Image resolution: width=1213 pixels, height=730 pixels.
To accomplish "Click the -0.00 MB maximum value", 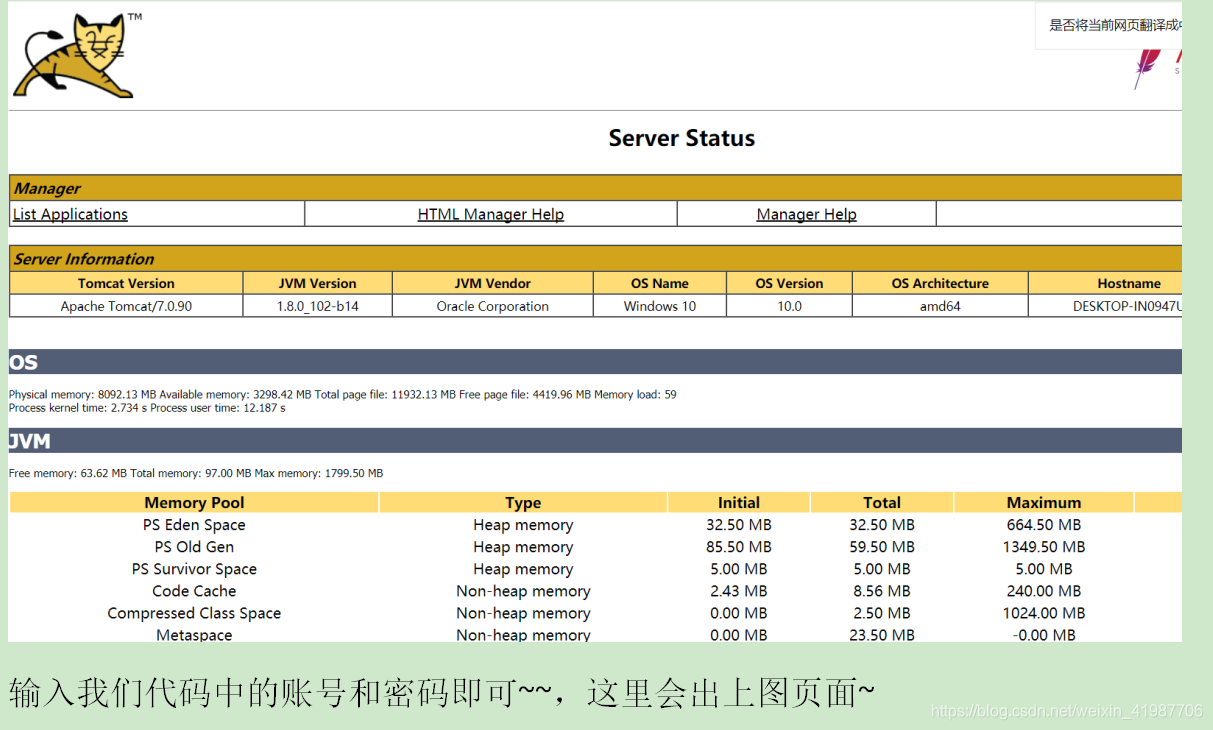I will coord(1044,635).
